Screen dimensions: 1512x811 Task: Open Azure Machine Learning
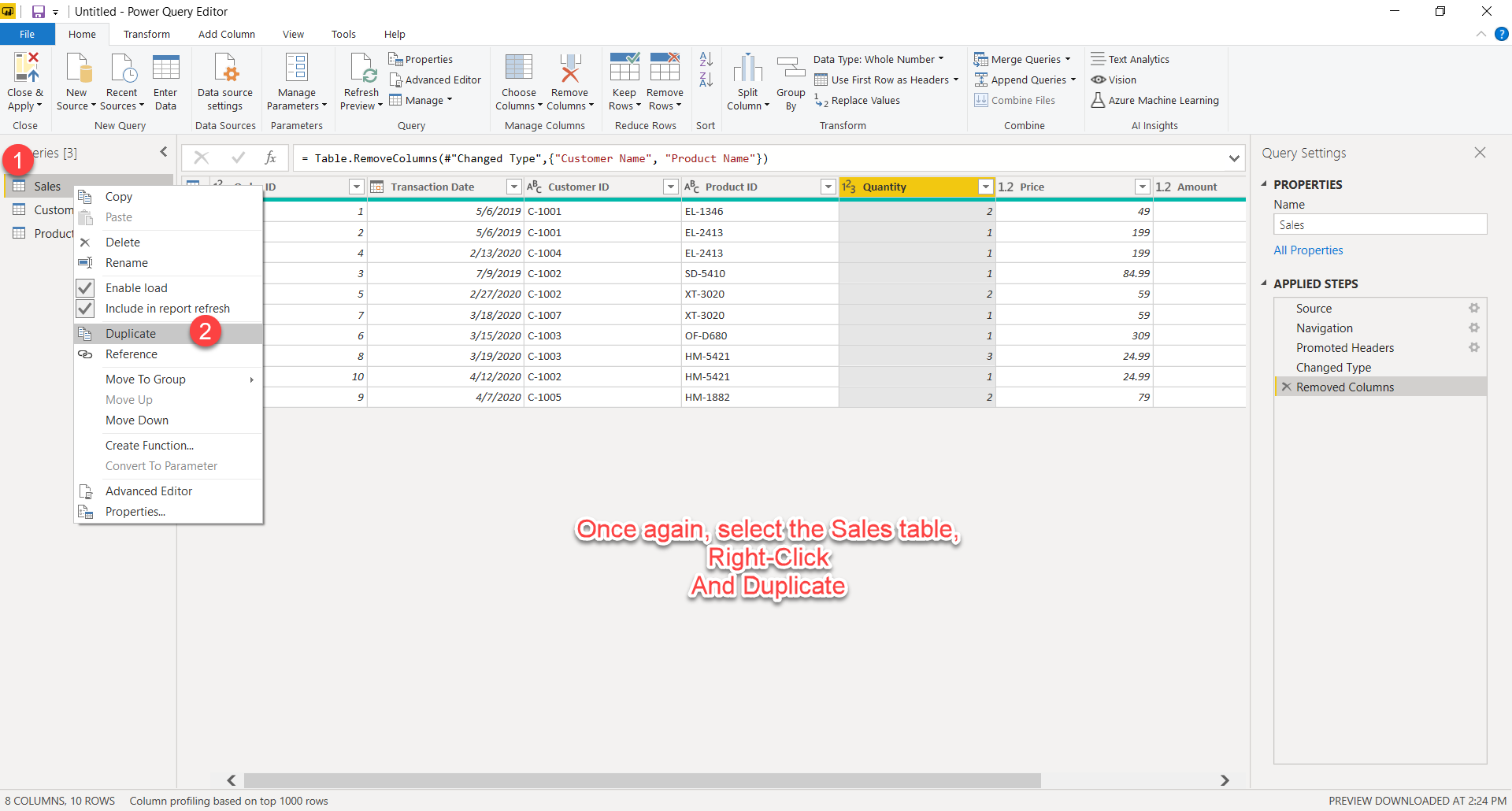click(1154, 100)
